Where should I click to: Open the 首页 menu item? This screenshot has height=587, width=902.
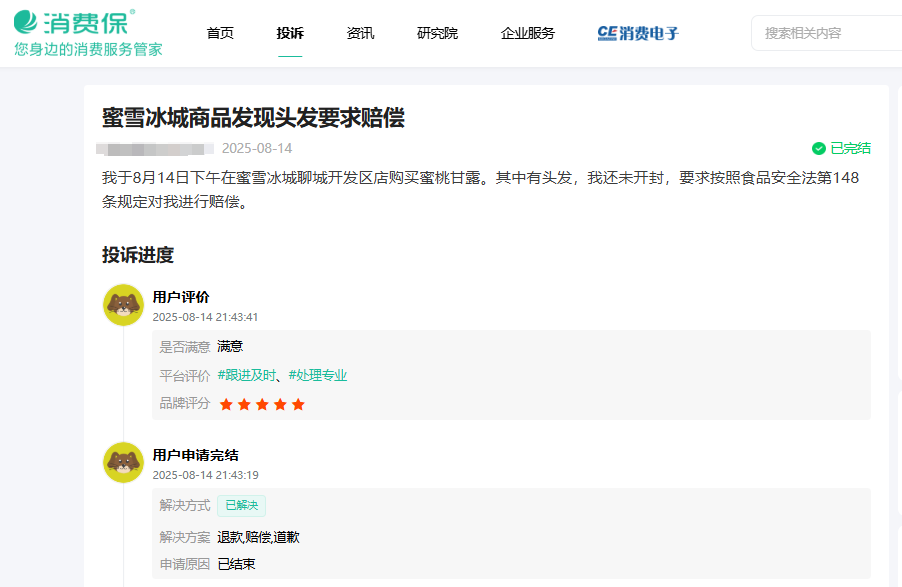click(220, 33)
